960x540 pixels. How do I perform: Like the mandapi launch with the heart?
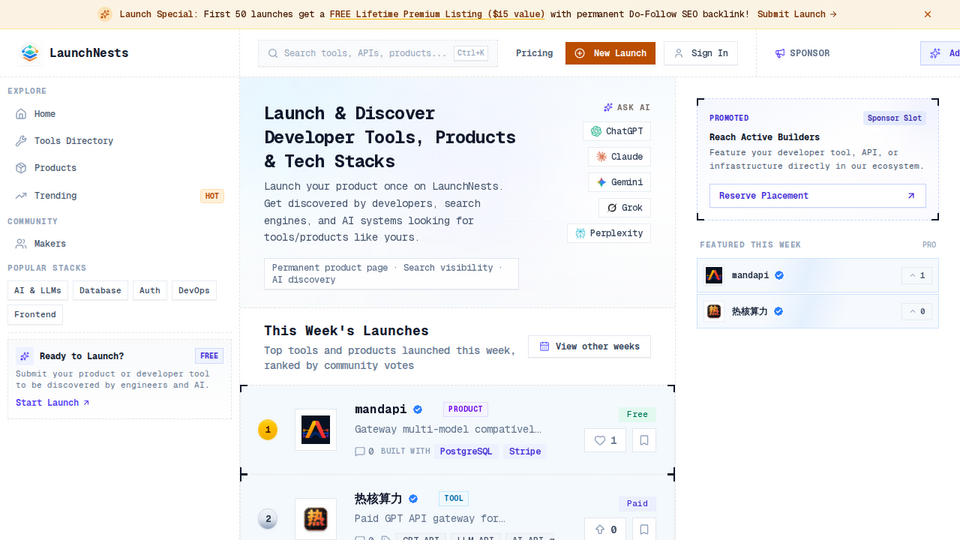[x=605, y=440]
